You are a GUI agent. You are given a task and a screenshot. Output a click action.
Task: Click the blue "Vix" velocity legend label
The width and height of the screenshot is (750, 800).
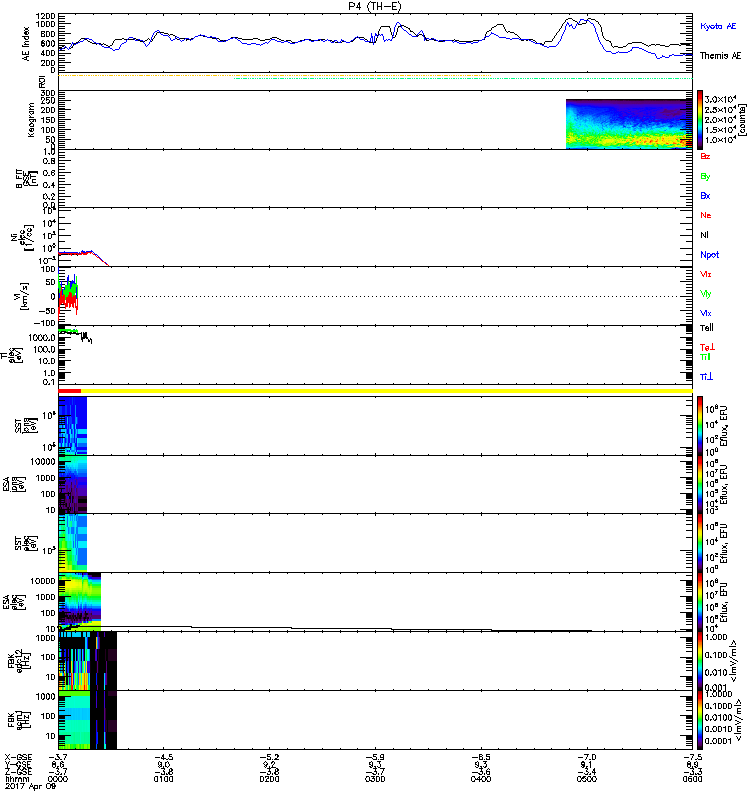[706, 313]
